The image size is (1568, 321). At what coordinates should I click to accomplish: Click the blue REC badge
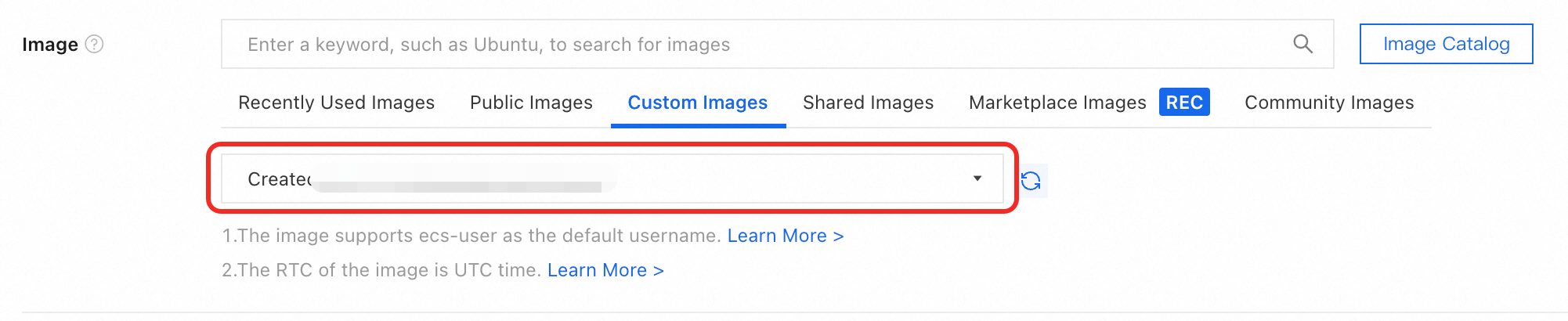pos(1183,103)
